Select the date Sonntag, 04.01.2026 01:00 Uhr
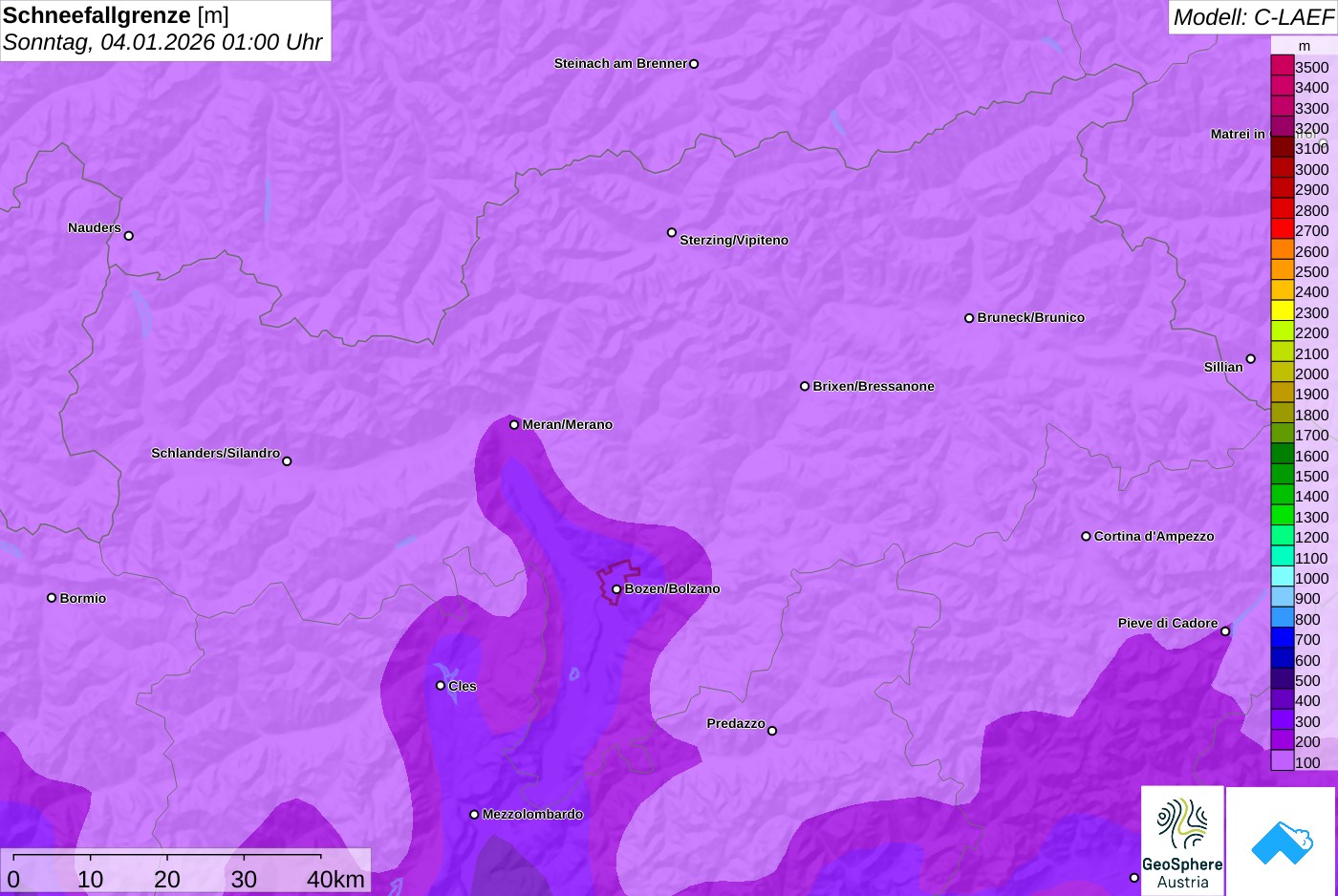 pyautogui.click(x=162, y=43)
